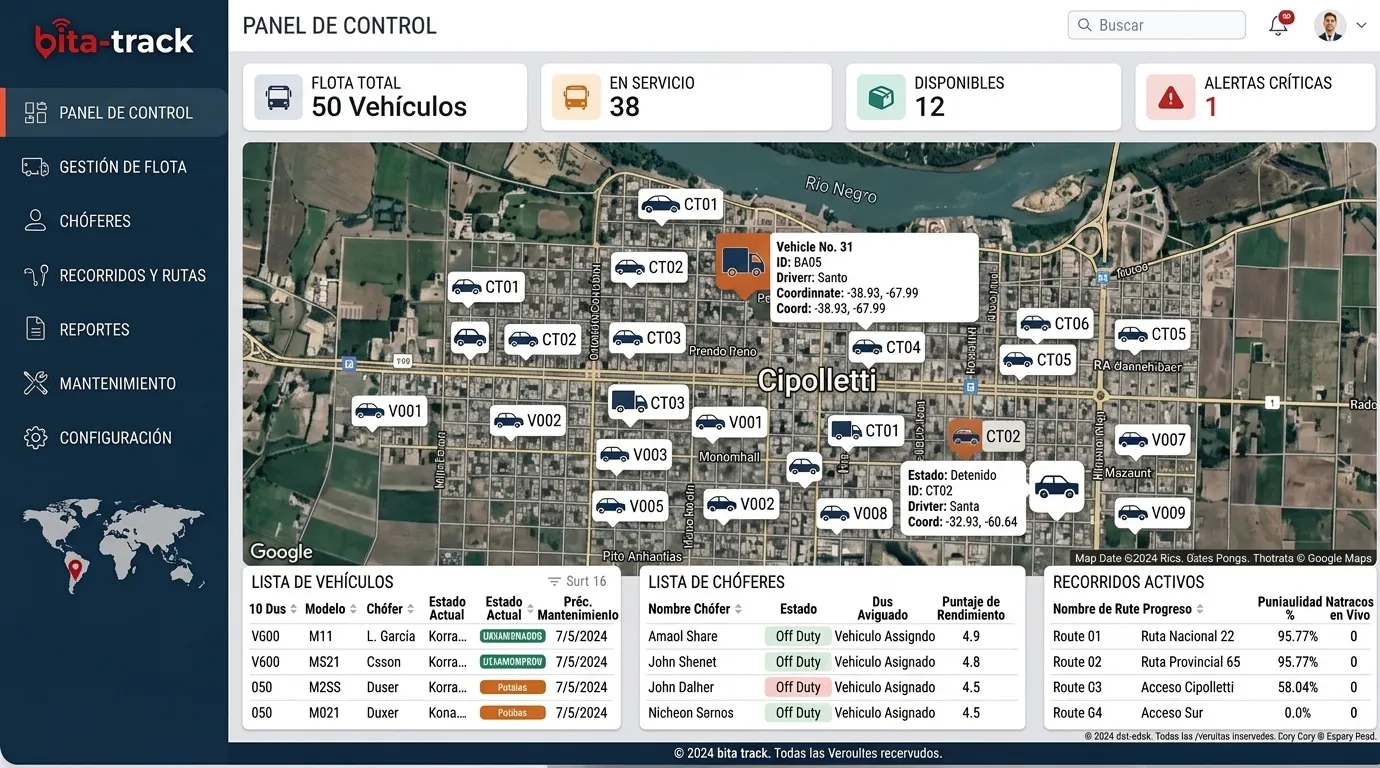The height and width of the screenshot is (768, 1380).
Task: Click the CT03 truck marker on map
Action: 649,403
